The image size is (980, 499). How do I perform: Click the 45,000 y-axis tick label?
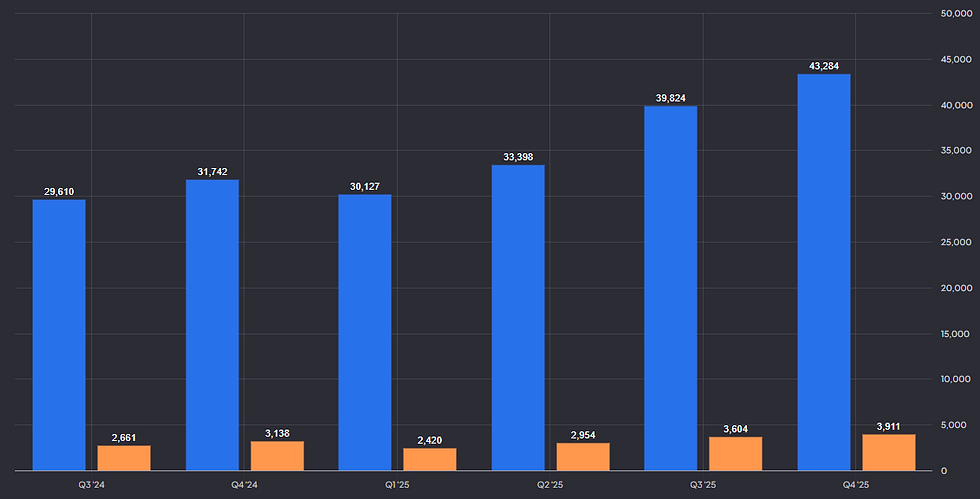[956, 59]
